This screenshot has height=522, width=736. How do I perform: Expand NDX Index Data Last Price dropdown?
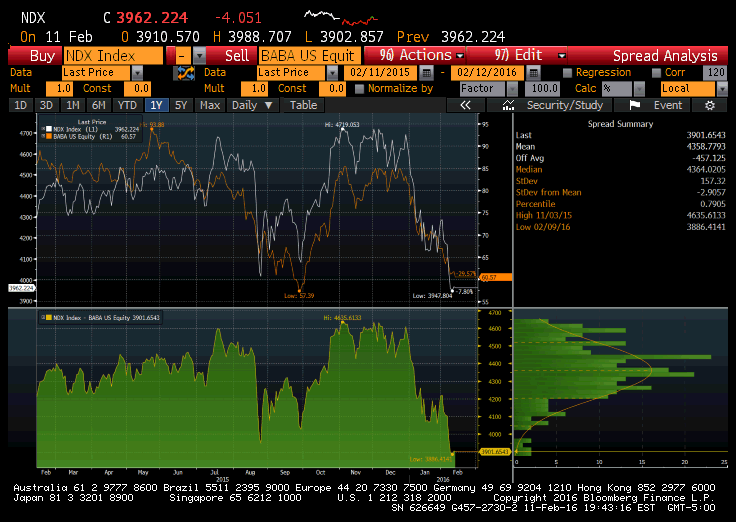(137, 73)
